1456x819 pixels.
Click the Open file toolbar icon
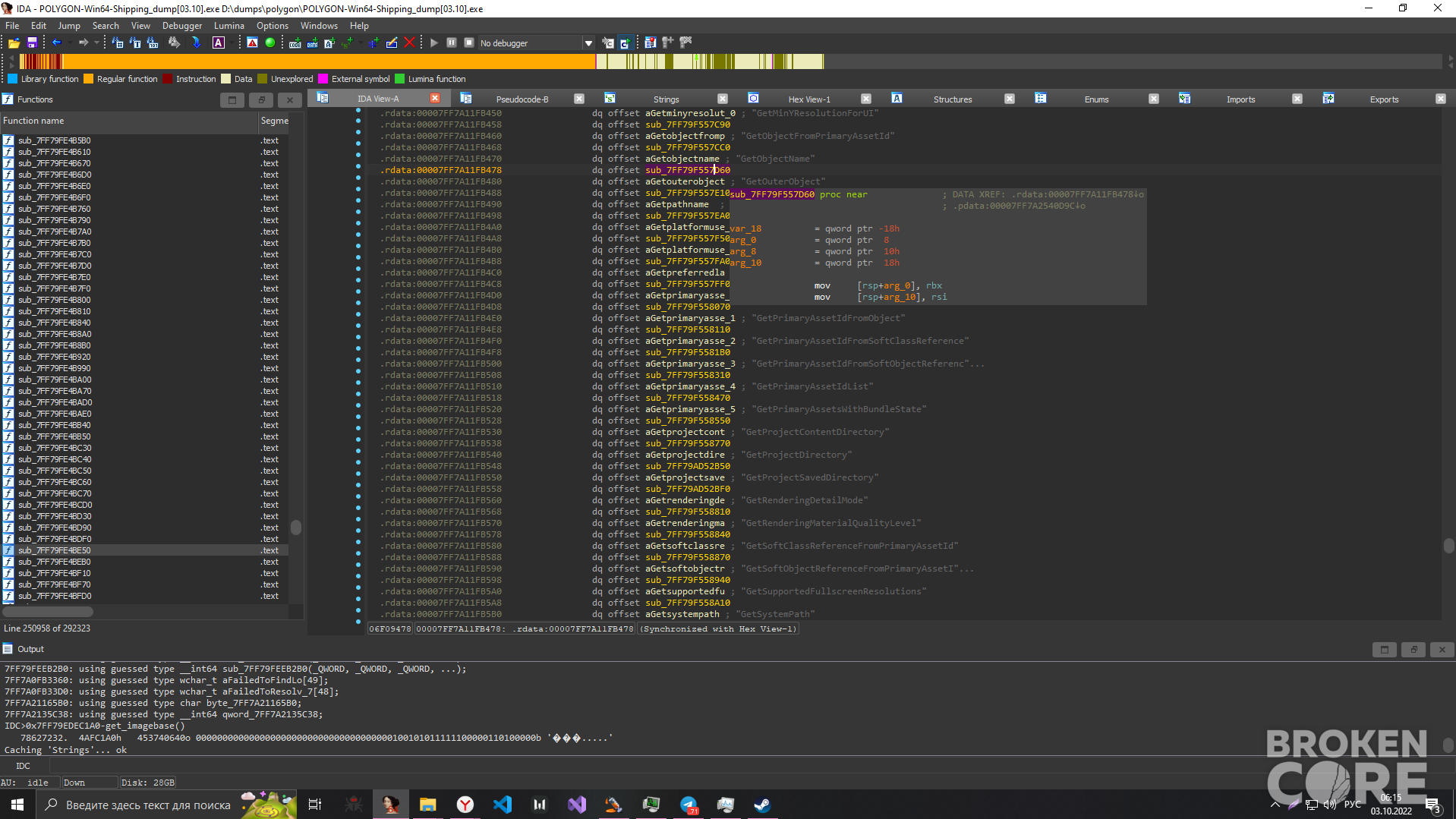[x=14, y=43]
